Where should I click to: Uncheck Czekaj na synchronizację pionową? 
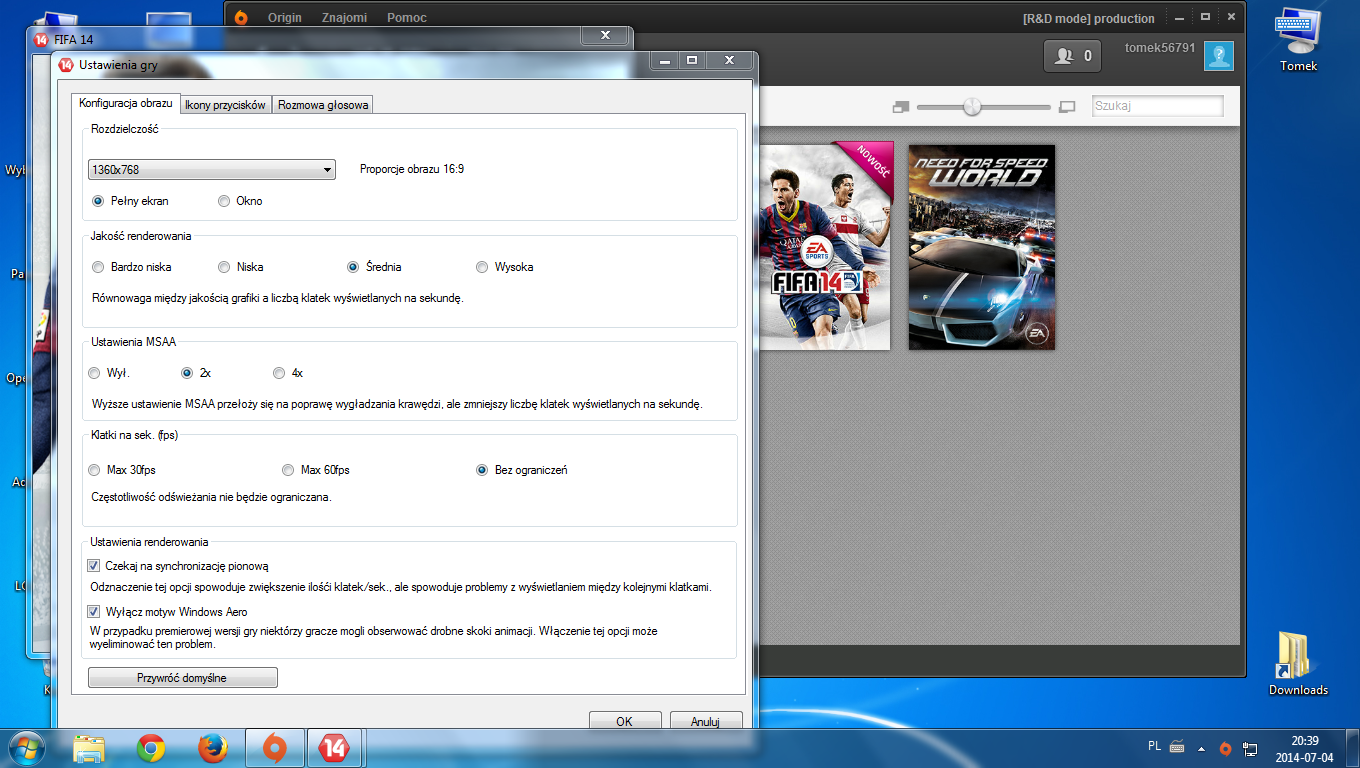pyautogui.click(x=95, y=566)
